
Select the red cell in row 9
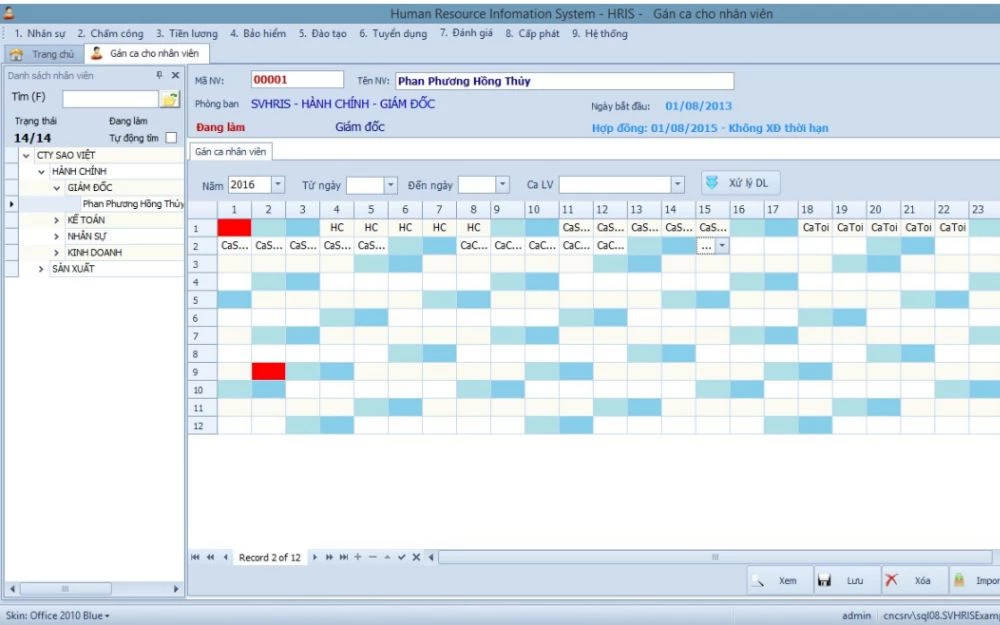tap(268, 371)
